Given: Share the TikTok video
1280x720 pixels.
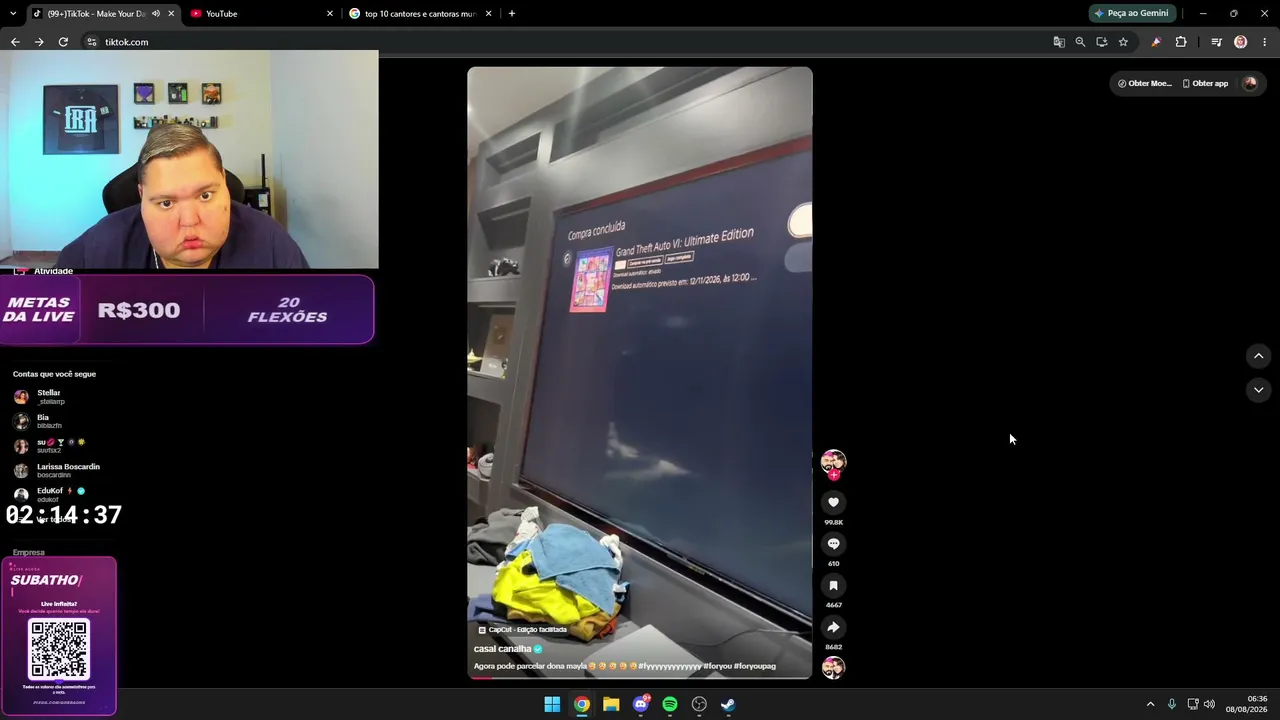Looking at the screenshot, I should click(x=833, y=627).
